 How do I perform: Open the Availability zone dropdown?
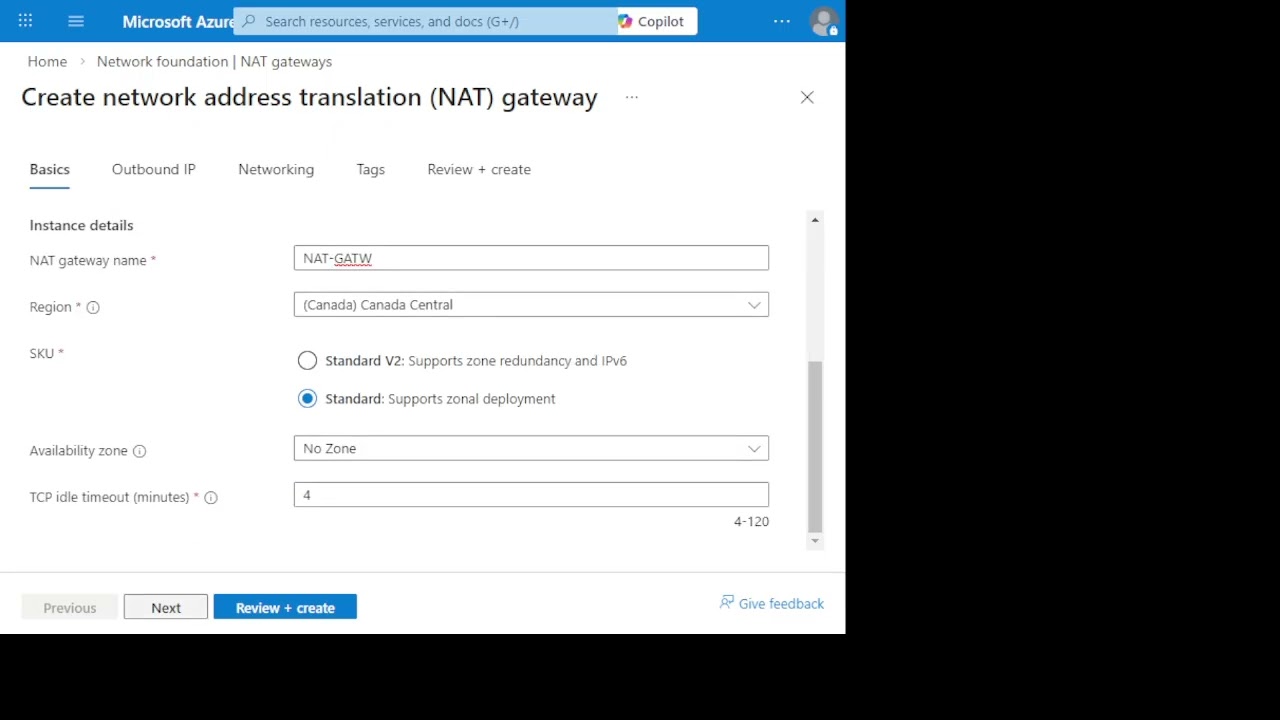[531, 449]
